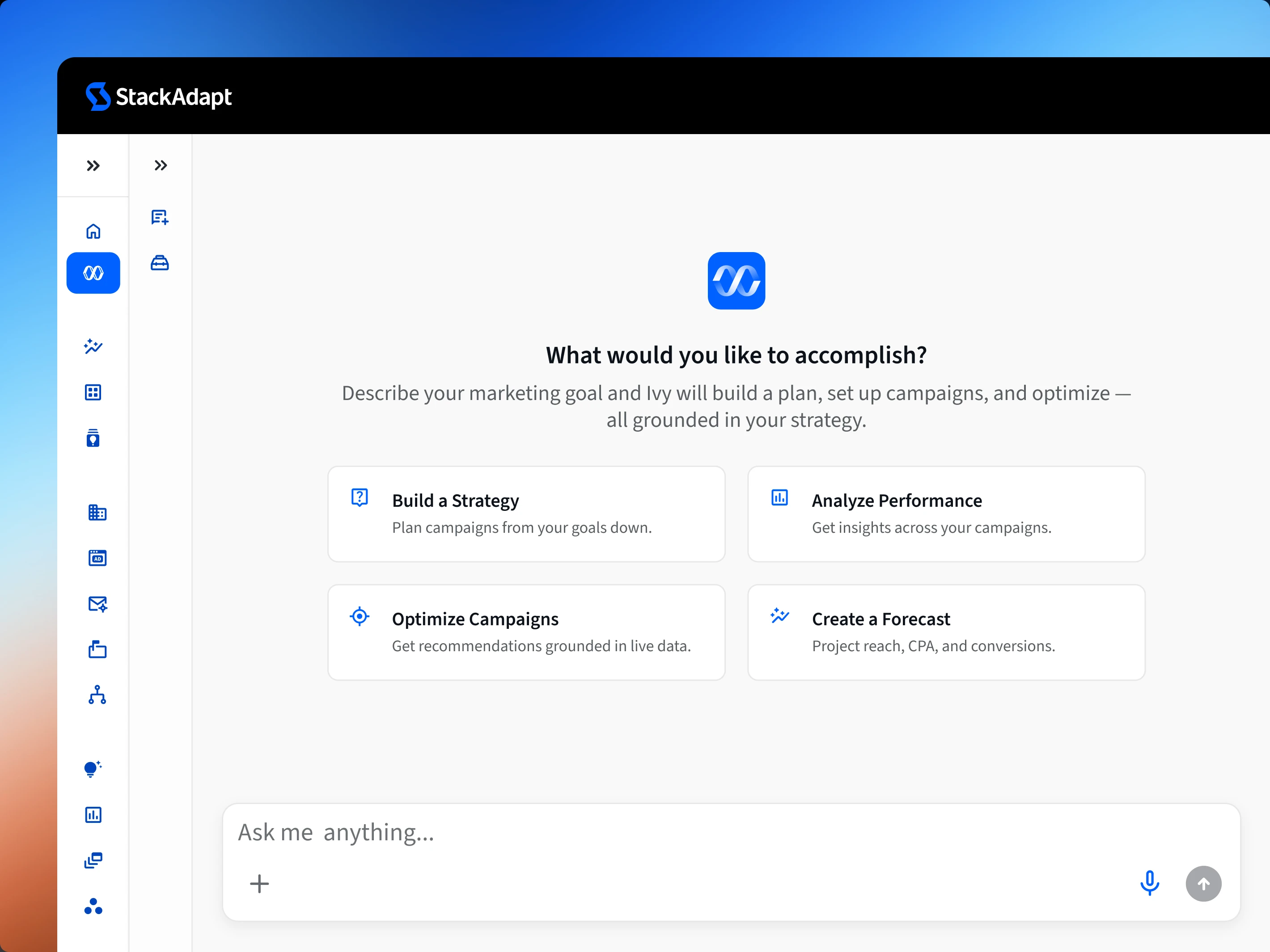Expand the main navigation sidebar
Screen dimensions: 1270x952
pos(93,166)
